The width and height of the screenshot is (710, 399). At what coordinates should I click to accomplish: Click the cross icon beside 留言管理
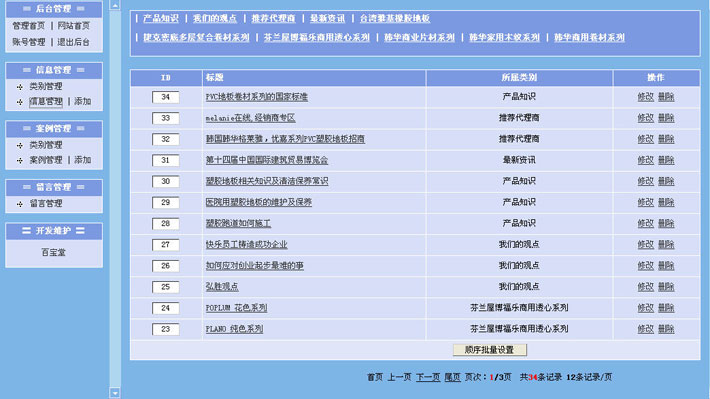(19, 204)
